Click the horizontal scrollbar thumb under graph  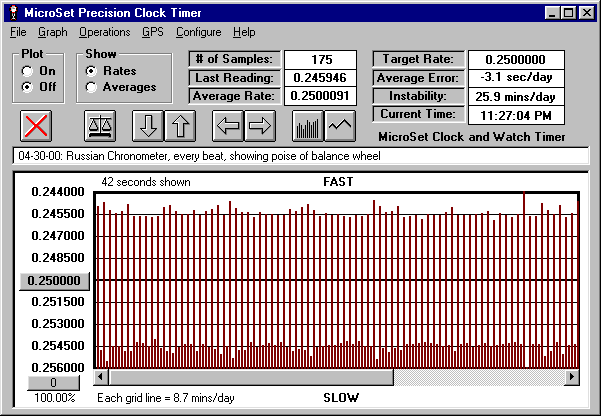pos(251,377)
